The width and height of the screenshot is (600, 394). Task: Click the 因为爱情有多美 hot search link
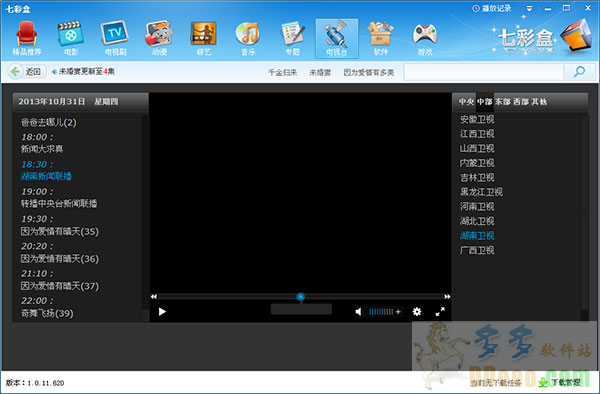(x=368, y=72)
